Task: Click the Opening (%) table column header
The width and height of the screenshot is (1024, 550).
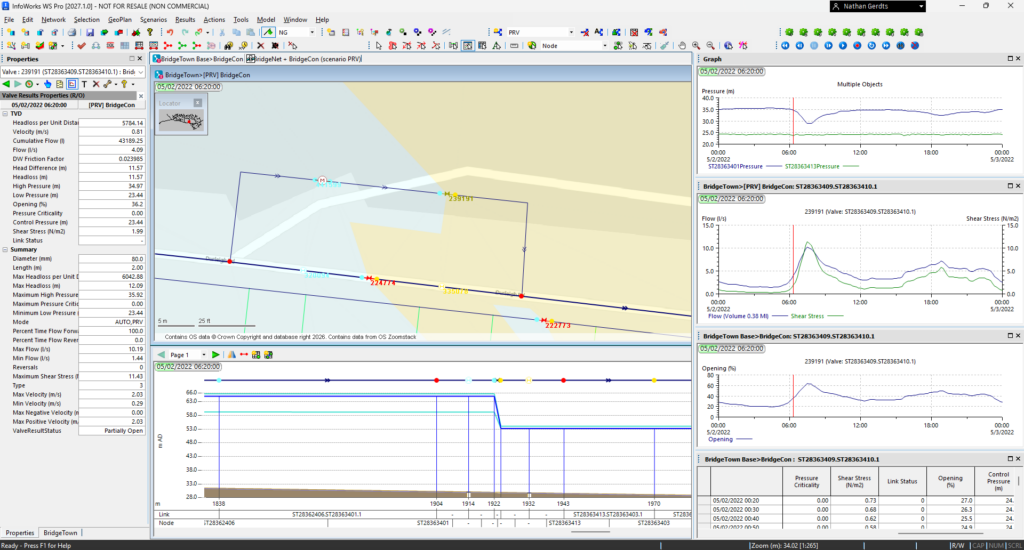Action: [x=950, y=481]
